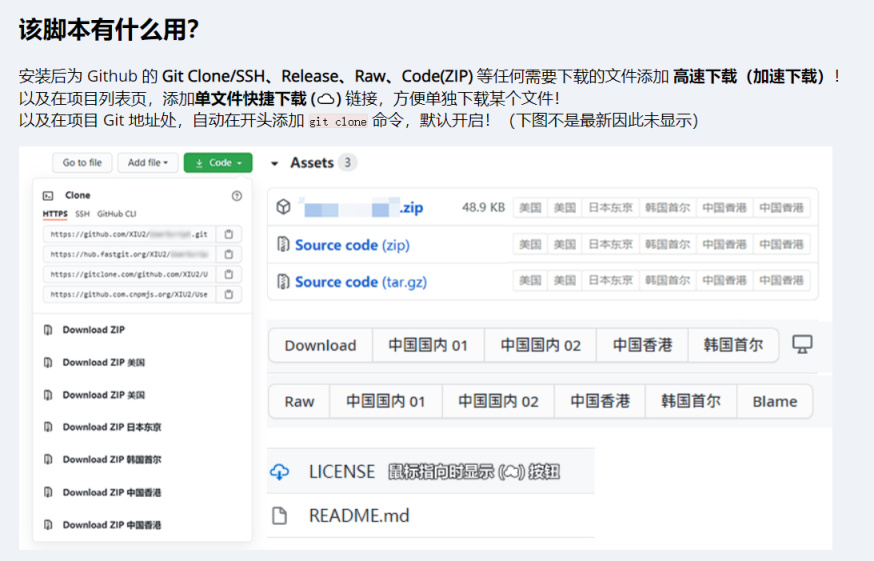Screen dimensions: 874x561
Task: Copy the hub.fastgit.org clone URL
Action: click(x=229, y=254)
